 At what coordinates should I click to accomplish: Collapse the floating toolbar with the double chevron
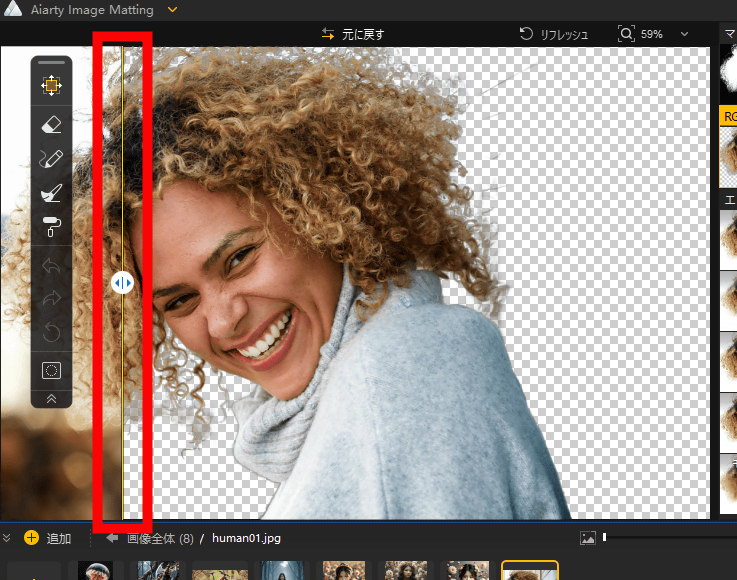[51, 399]
